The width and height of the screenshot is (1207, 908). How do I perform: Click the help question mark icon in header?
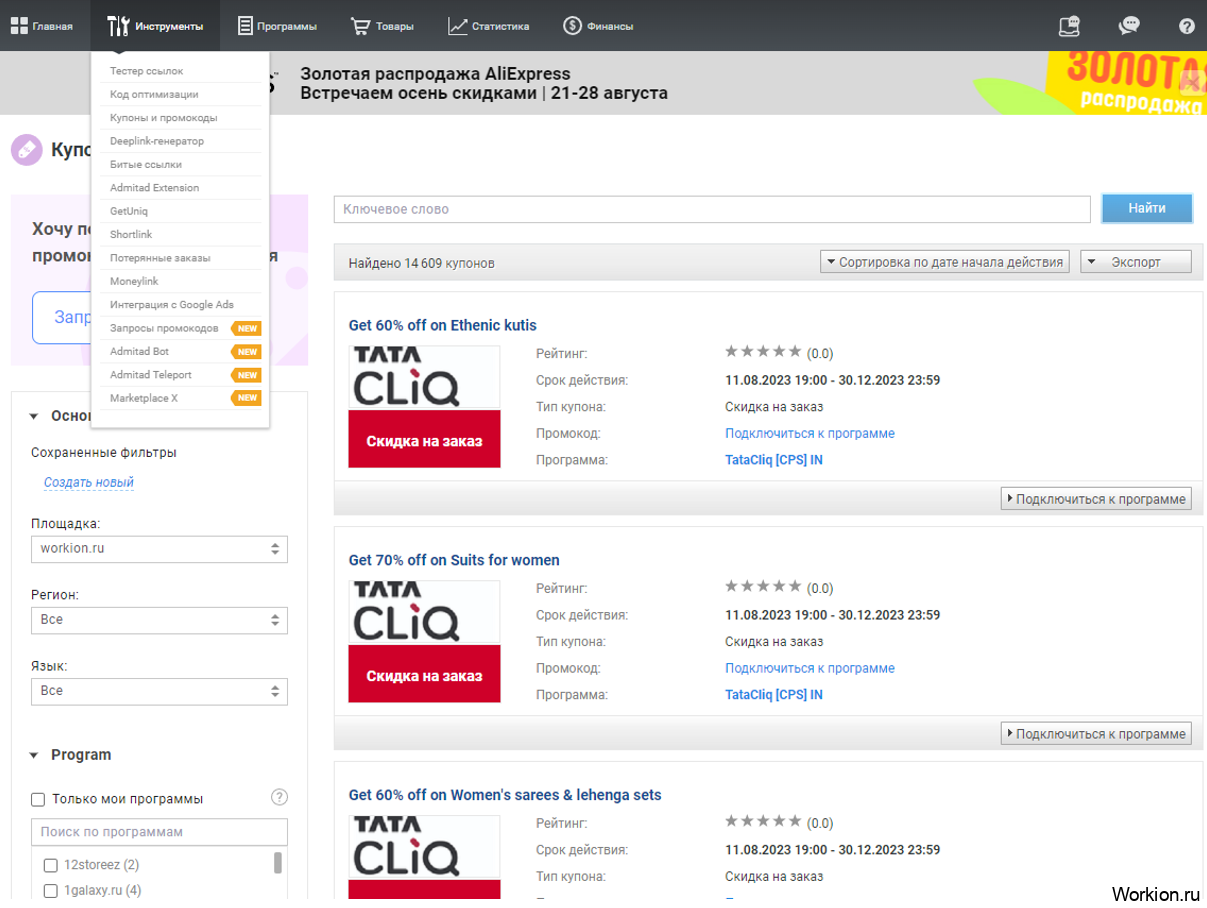1187,26
